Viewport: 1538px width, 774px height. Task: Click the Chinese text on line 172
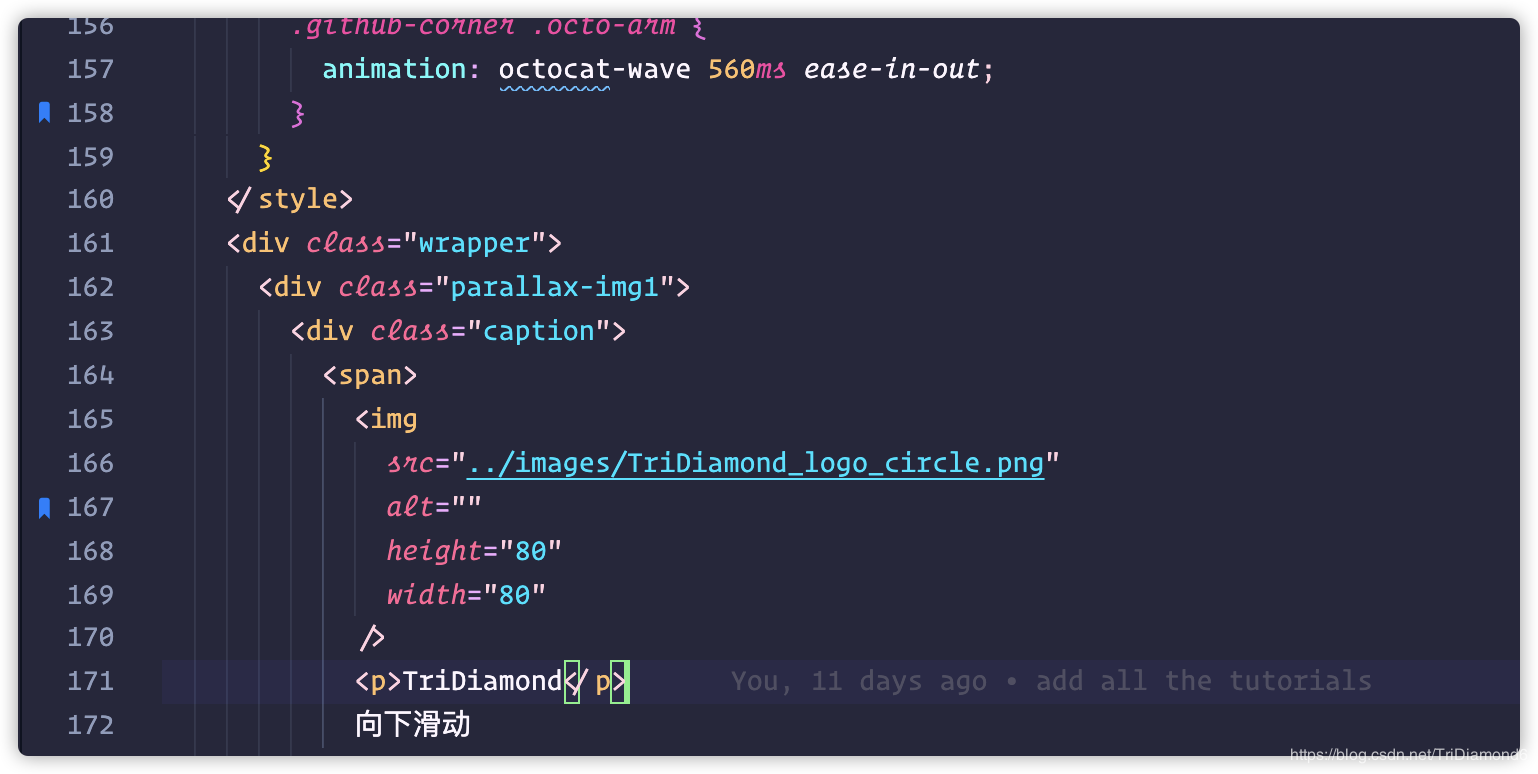(x=412, y=725)
